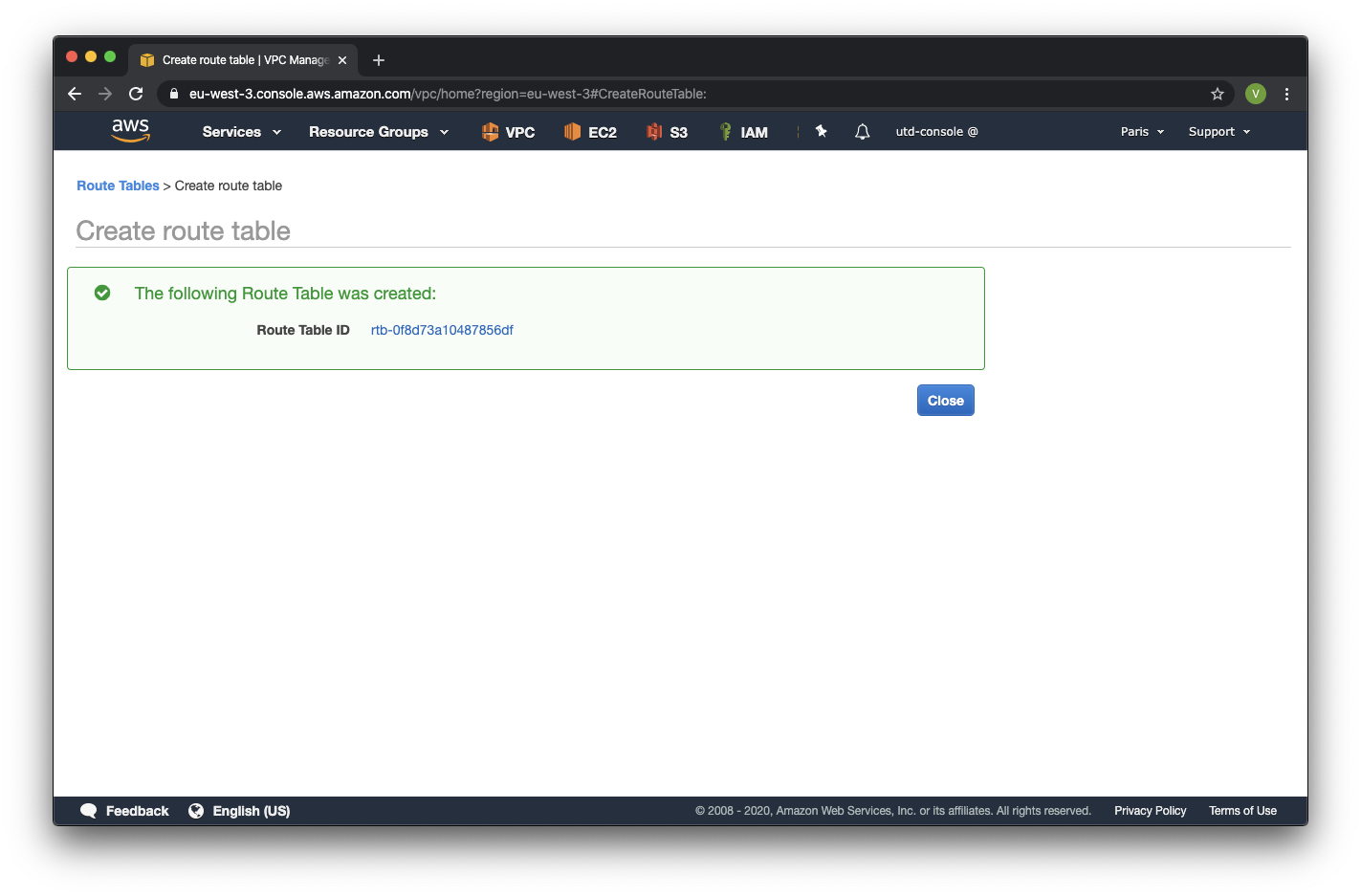
Task: Click 'The following Route Table was created' message
Action: [x=285, y=294]
